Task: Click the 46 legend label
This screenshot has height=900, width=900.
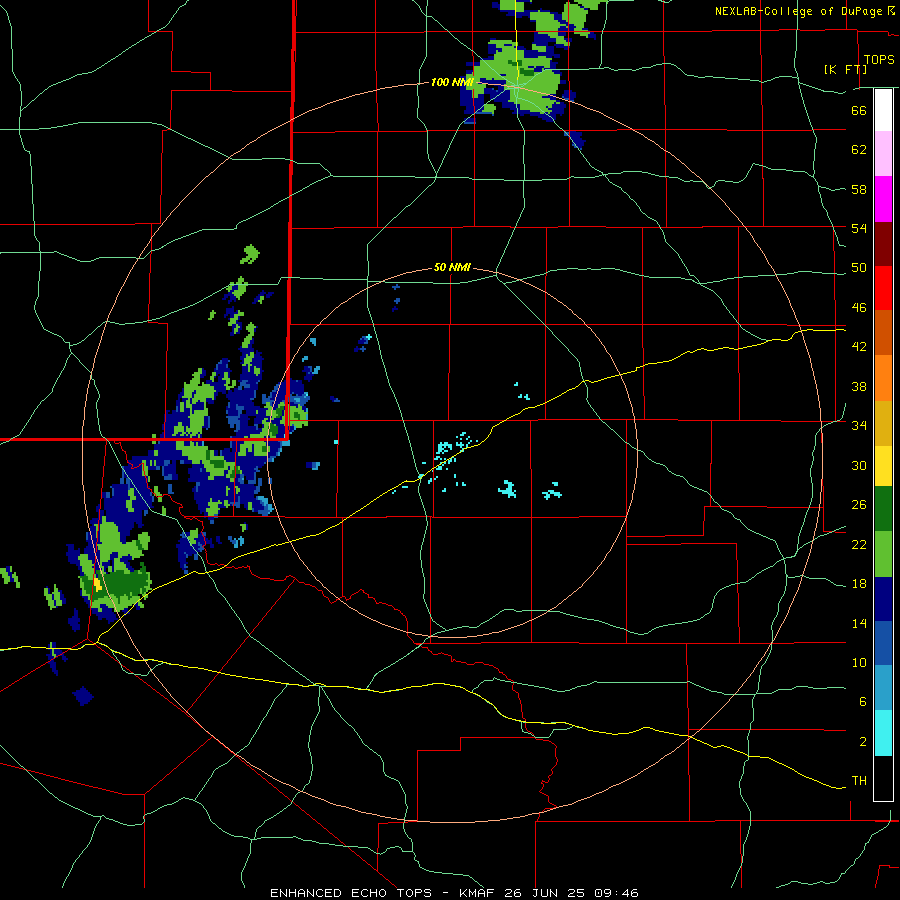Action: (859, 308)
